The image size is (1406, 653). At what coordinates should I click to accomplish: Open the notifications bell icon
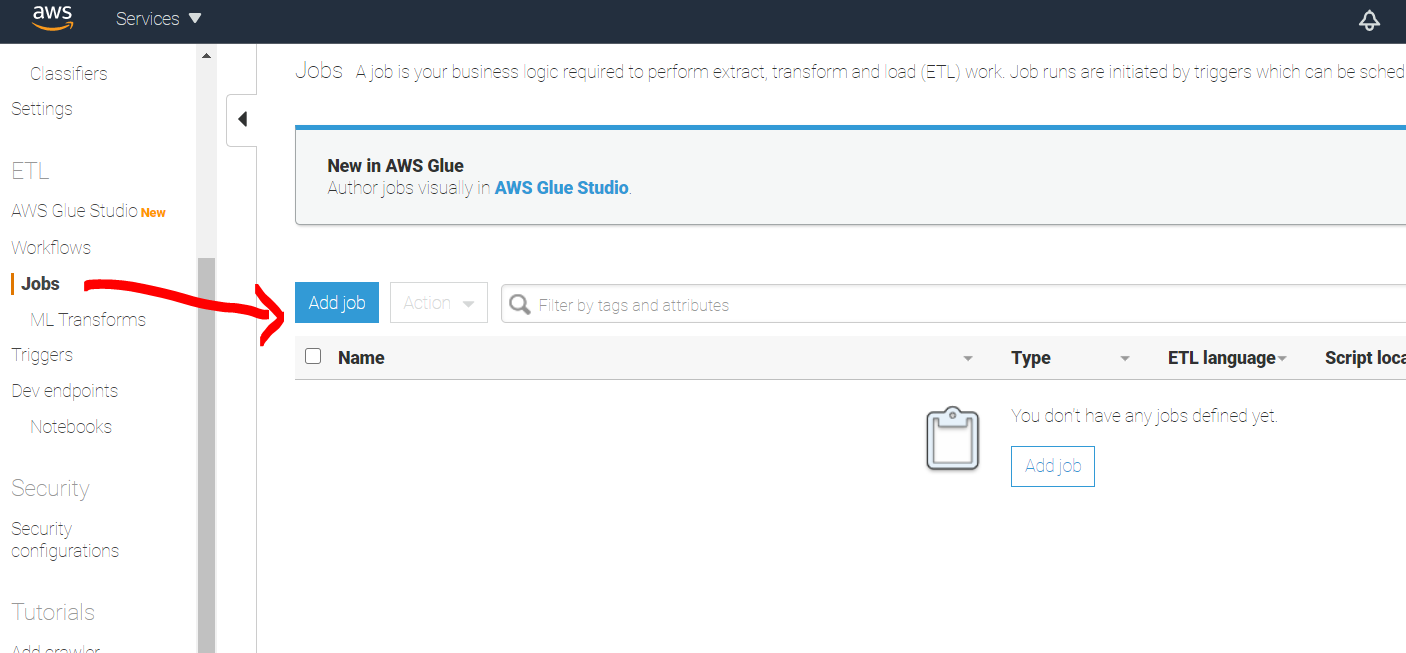click(1369, 20)
